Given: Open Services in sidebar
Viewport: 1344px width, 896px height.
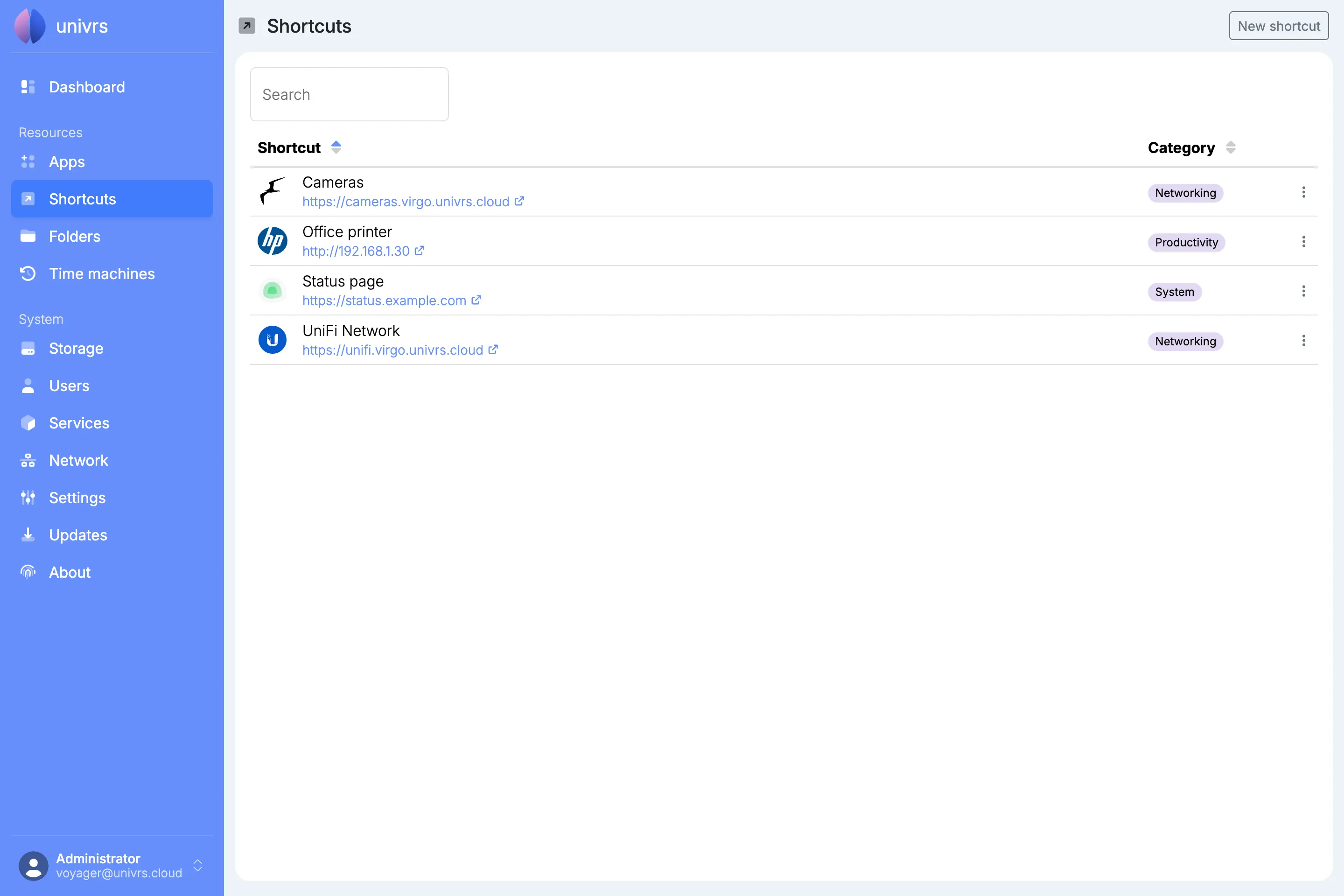Looking at the screenshot, I should (112, 423).
